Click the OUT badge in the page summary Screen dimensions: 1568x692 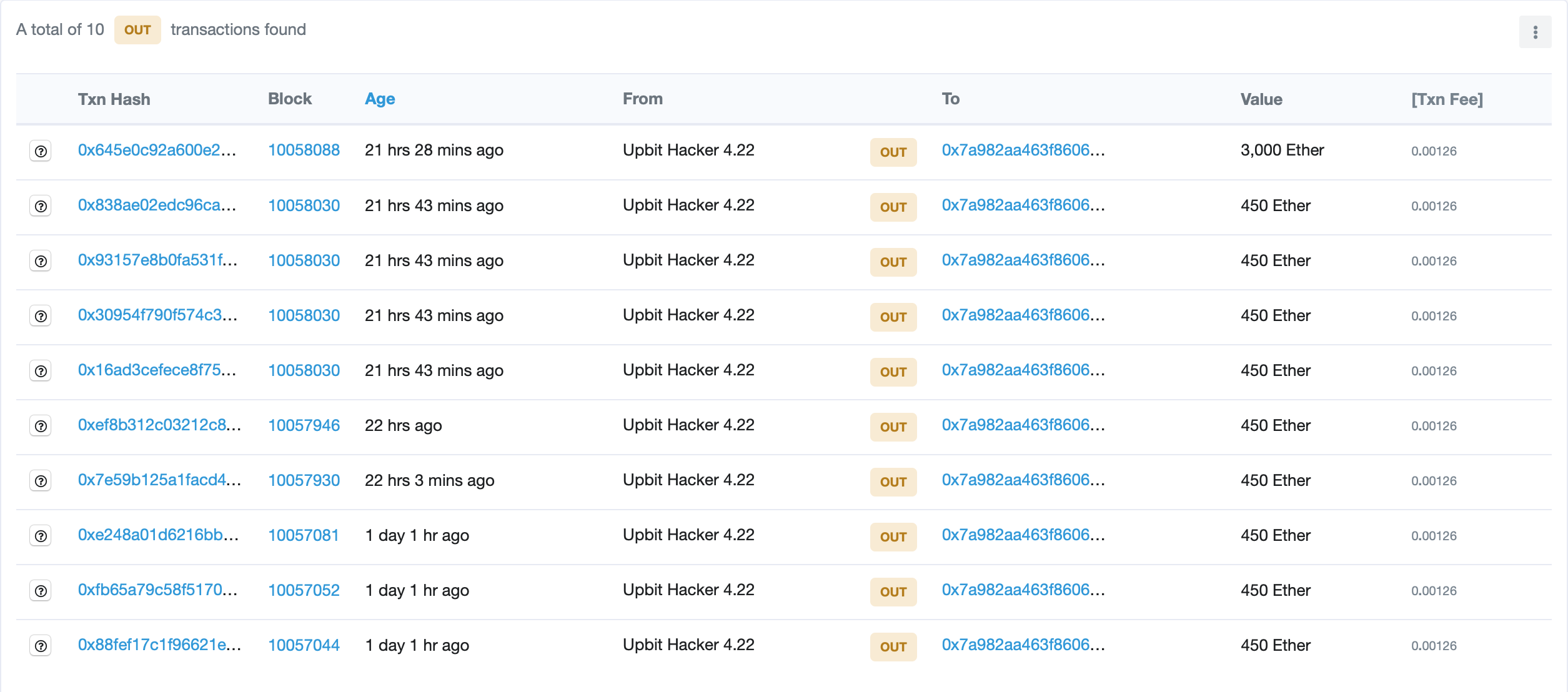[137, 30]
